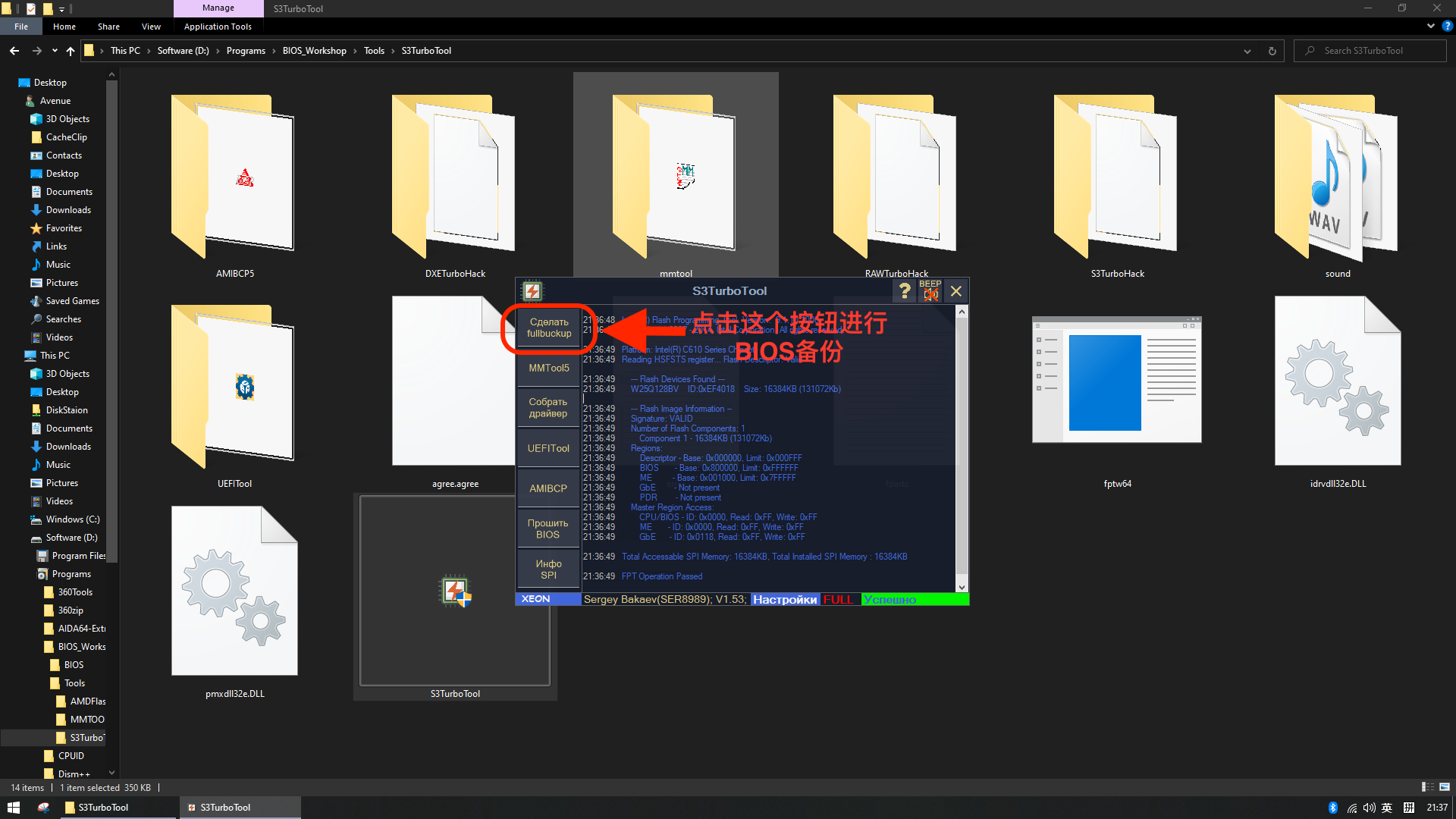Open the File menu tab
The width and height of the screenshot is (1456, 819).
pos(21,27)
